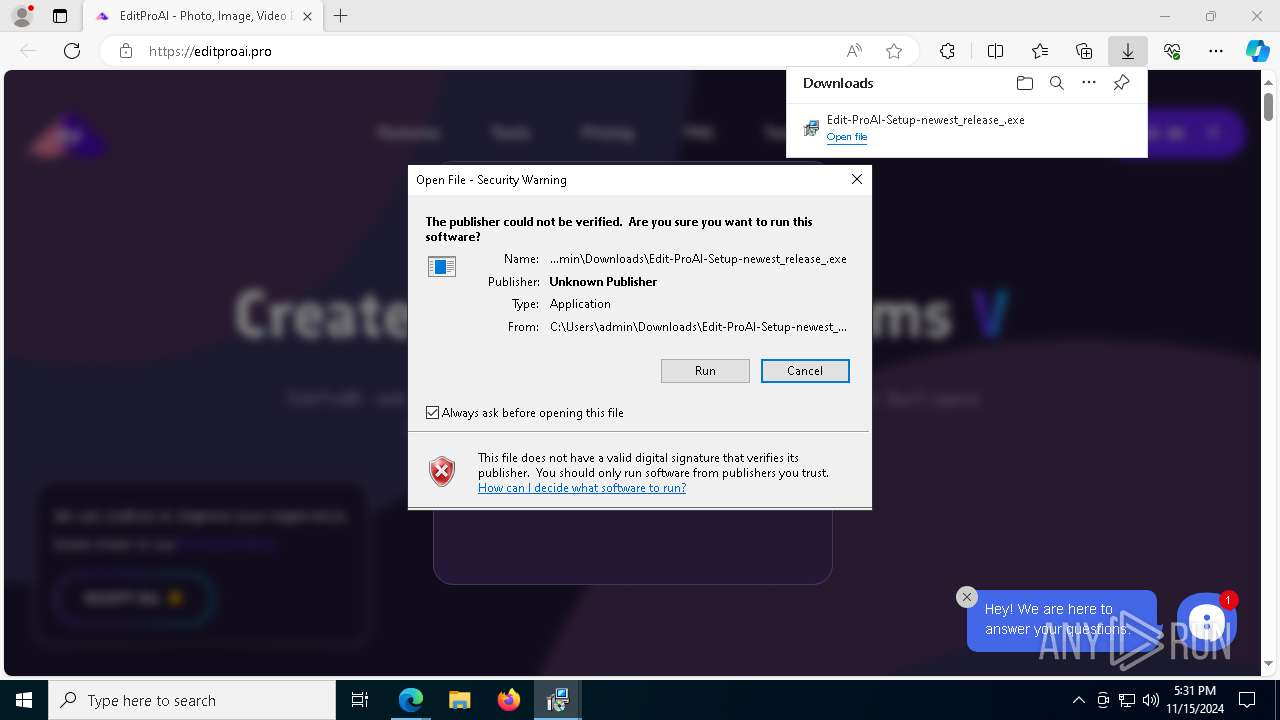Viewport: 1280px width, 720px height.
Task: Open a new tab with plus button
Action: tap(340, 16)
